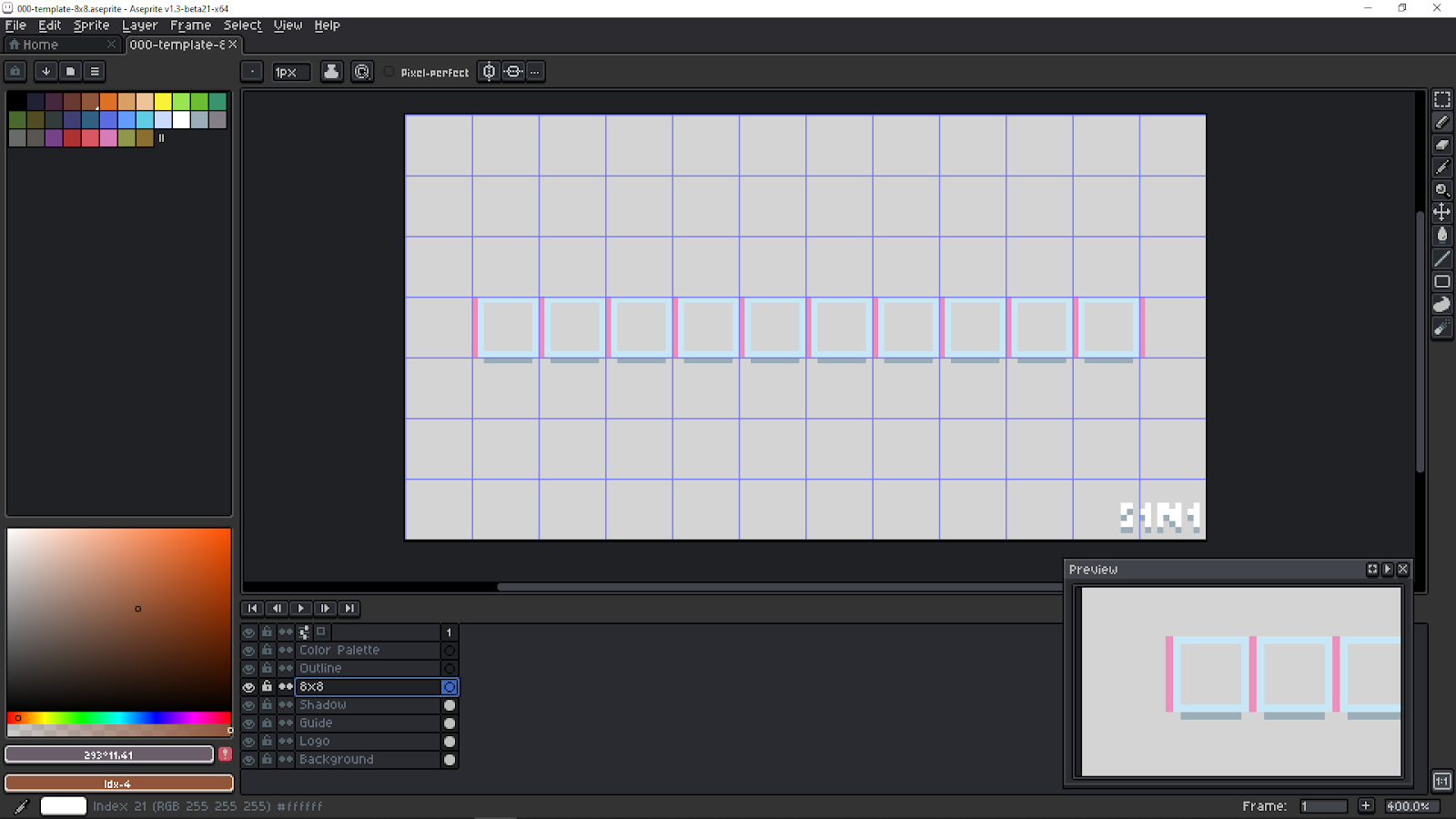Select the Rectangle shape tool
This screenshot has width=1456, height=819.
[1442, 282]
